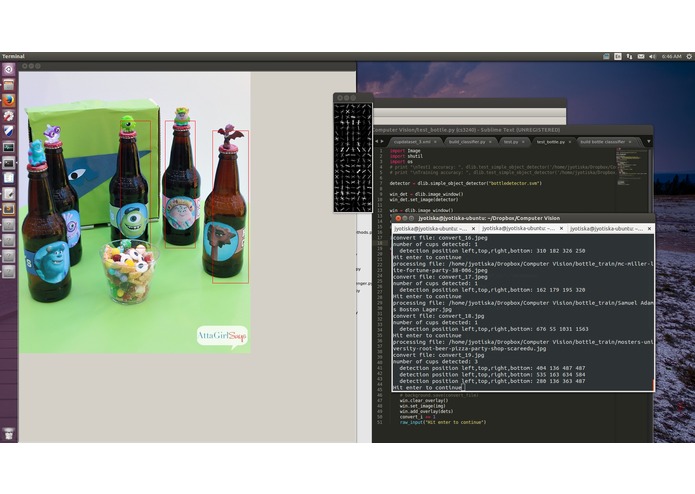This screenshot has height=494, width=695.
Task: Click the Sublime Text window title bar
Action: click(x=512, y=130)
